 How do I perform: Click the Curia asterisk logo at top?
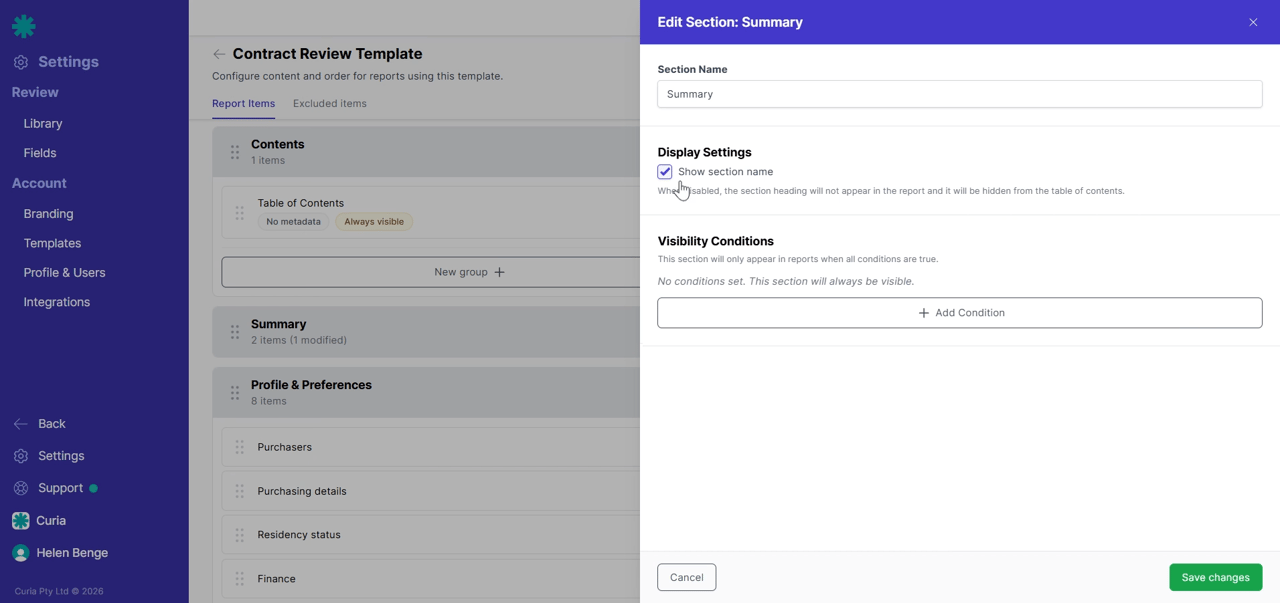[x=24, y=26]
